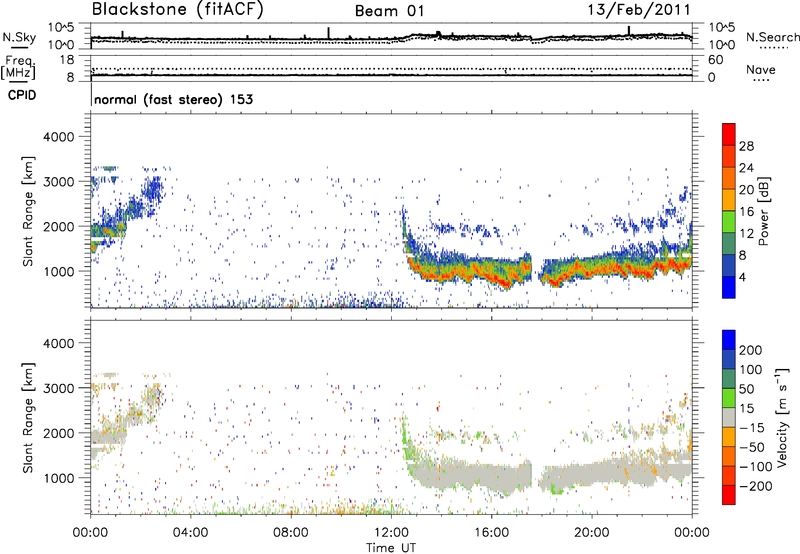Click the 24 label on Power colorbar
This screenshot has height=554, width=800.
coord(746,168)
